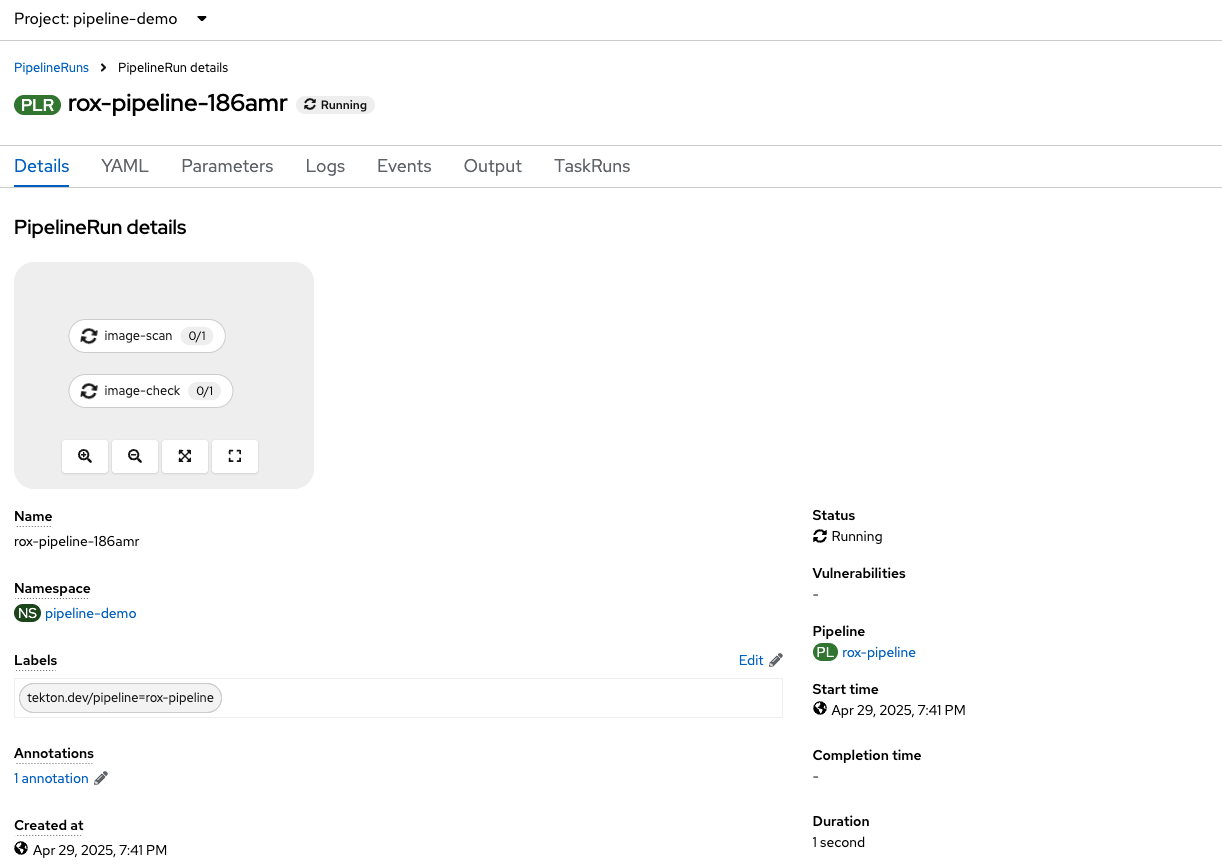Click the globe icon beside Created at
Screen dimensions: 1222x866
21,849
